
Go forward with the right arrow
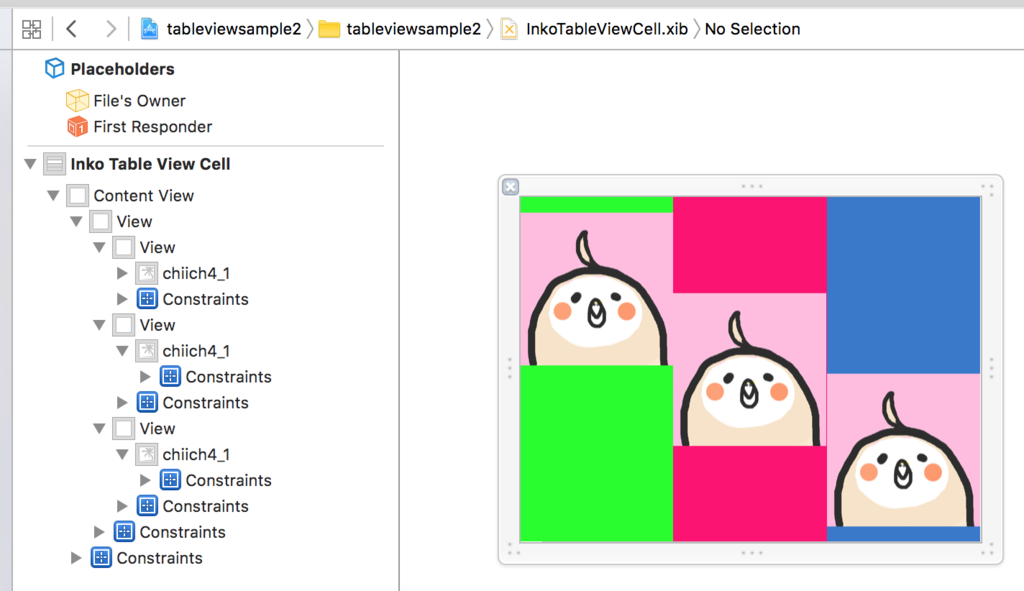pos(110,29)
